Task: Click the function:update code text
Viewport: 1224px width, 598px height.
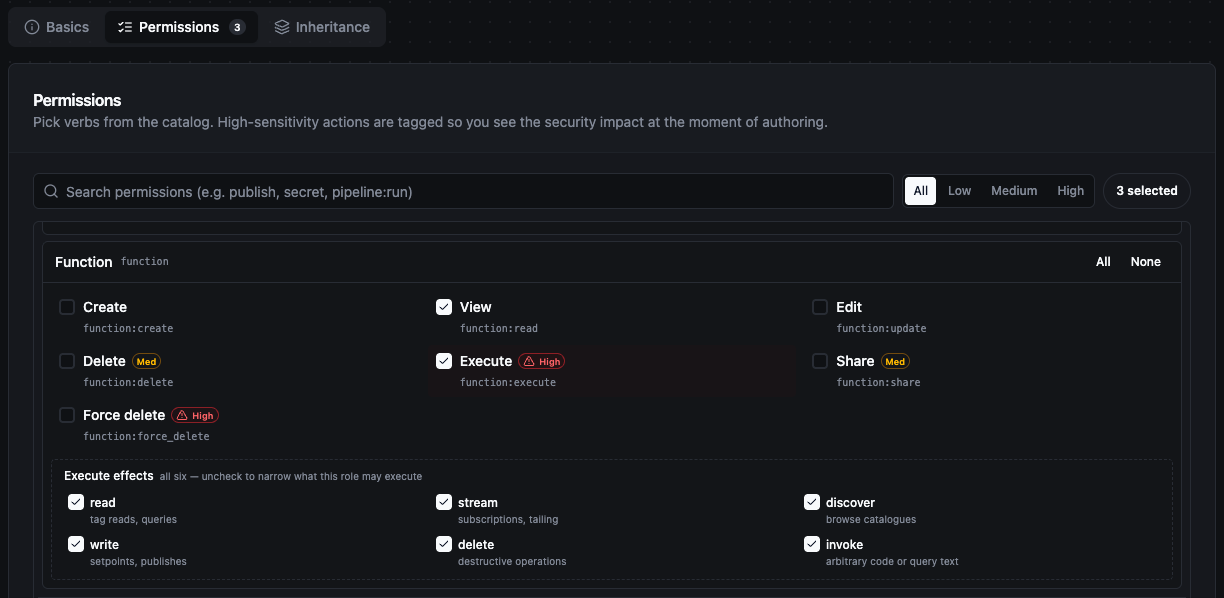Action: click(881, 328)
